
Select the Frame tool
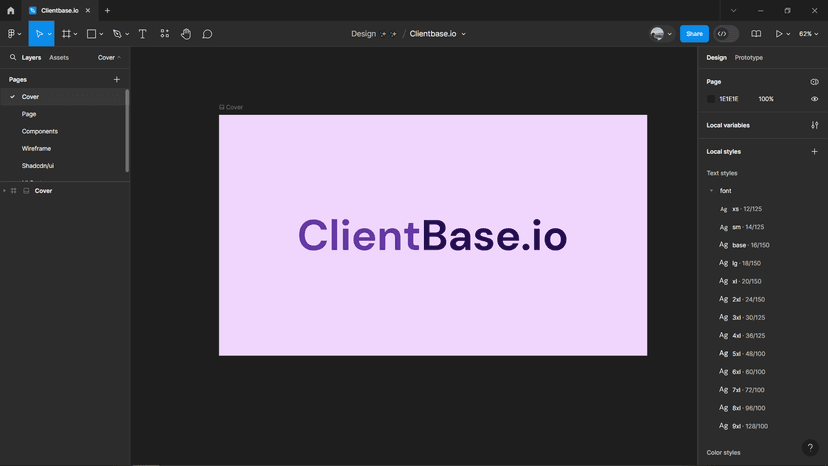point(66,34)
